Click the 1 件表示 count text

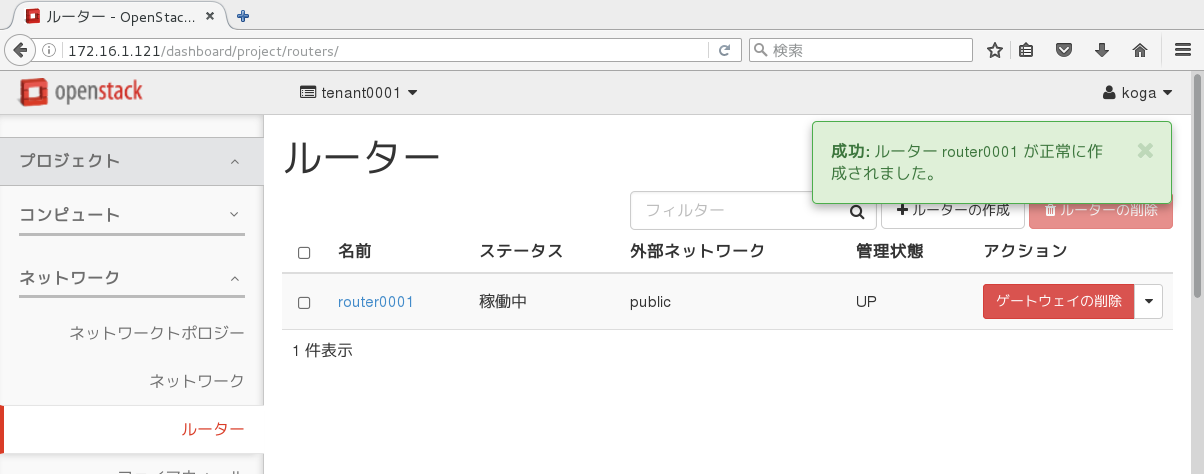click(x=322, y=351)
